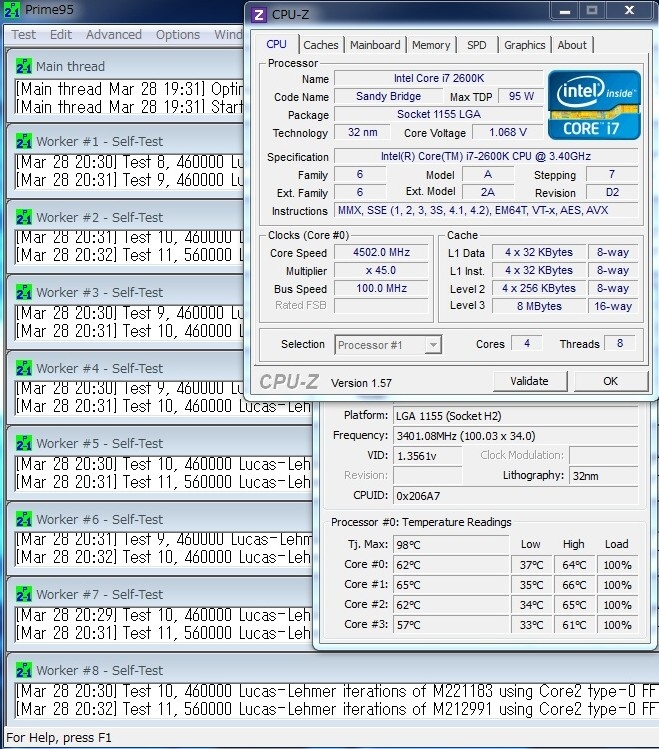The height and width of the screenshot is (749, 659).
Task: Click the VID value 1.3561v
Action: coord(427,456)
